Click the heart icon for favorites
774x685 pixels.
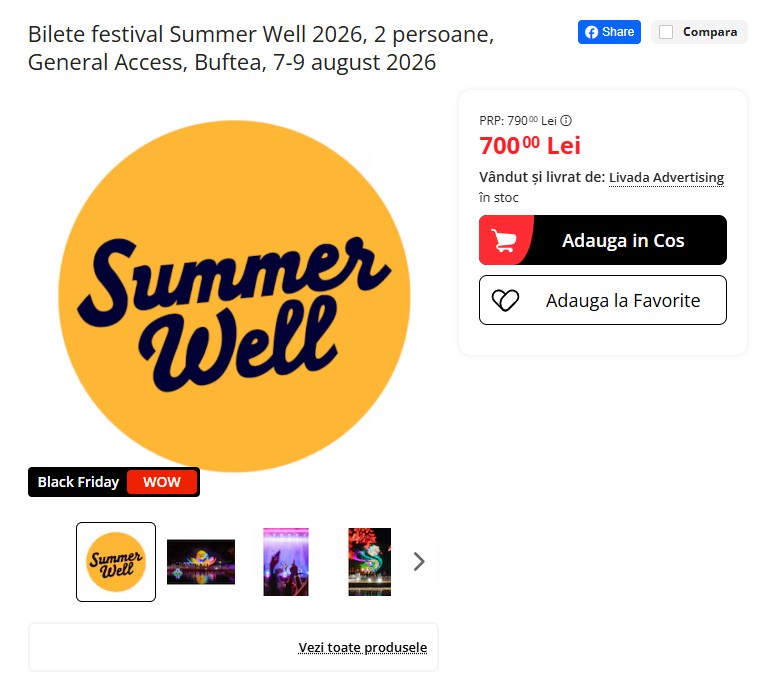coord(505,300)
